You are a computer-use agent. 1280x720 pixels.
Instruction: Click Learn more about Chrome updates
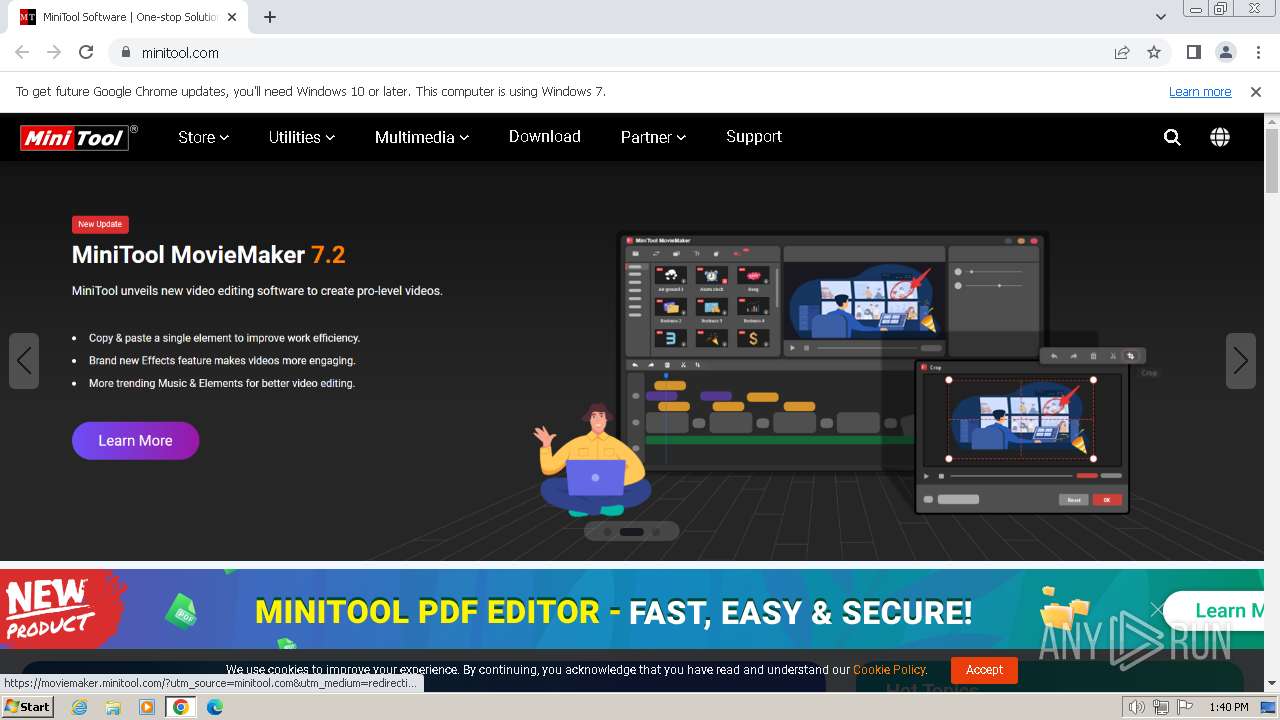(1200, 91)
